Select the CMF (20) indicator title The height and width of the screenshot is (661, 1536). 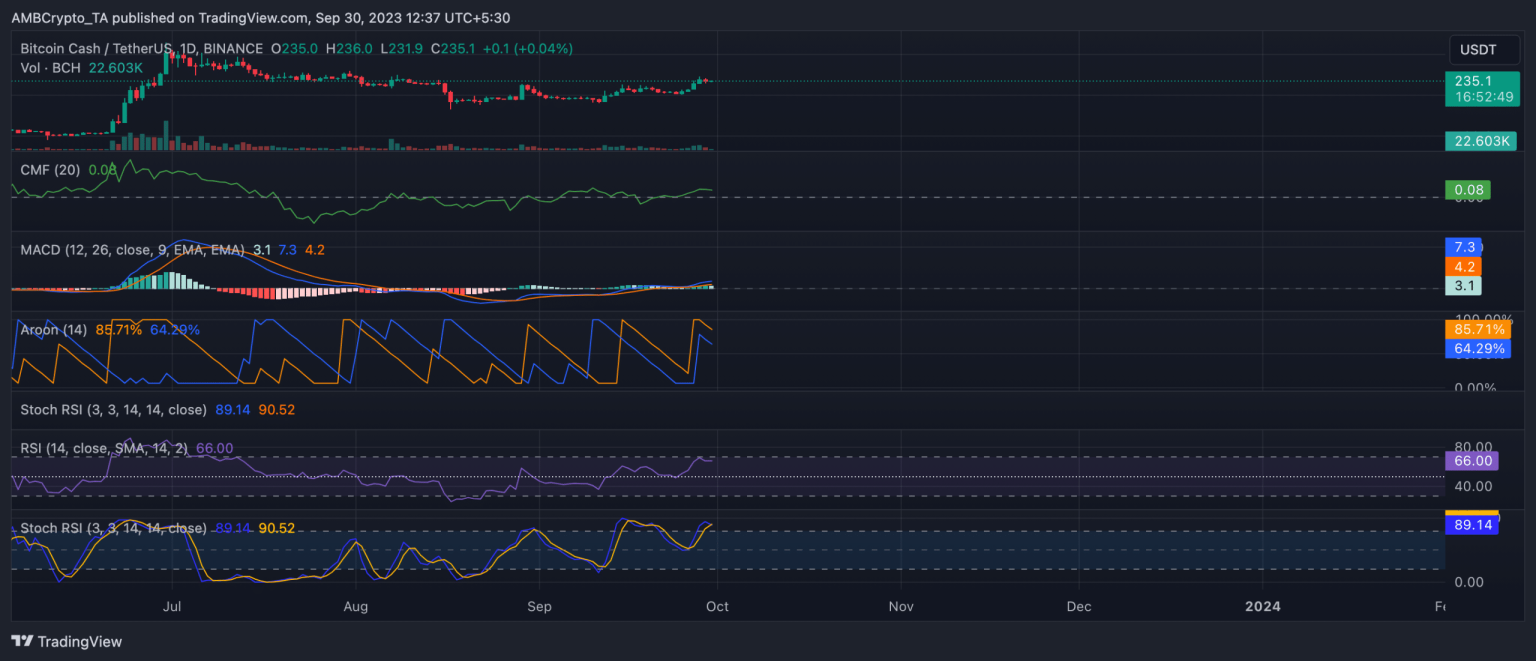(x=50, y=170)
